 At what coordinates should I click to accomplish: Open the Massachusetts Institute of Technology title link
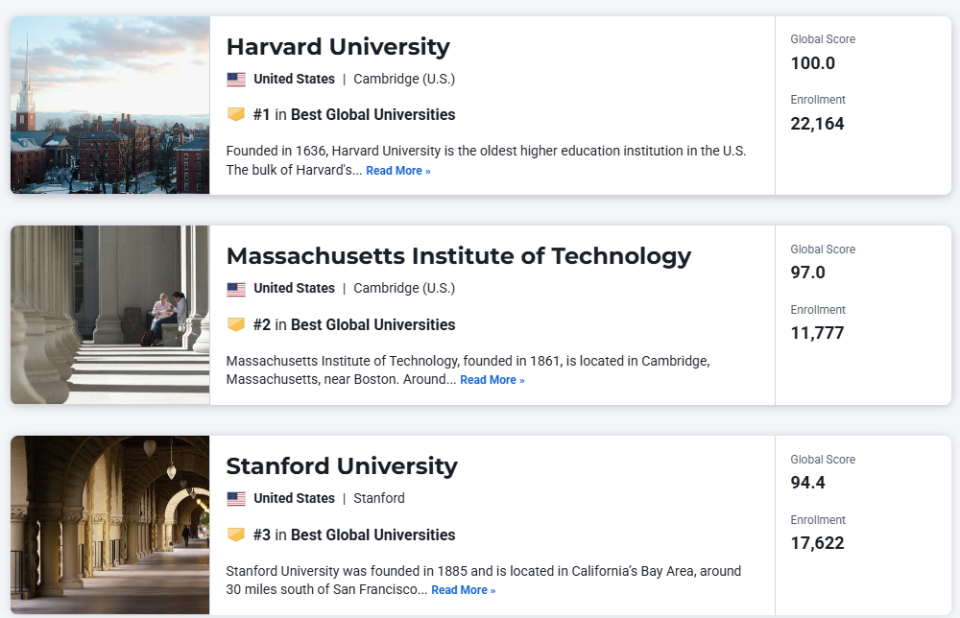pos(459,256)
